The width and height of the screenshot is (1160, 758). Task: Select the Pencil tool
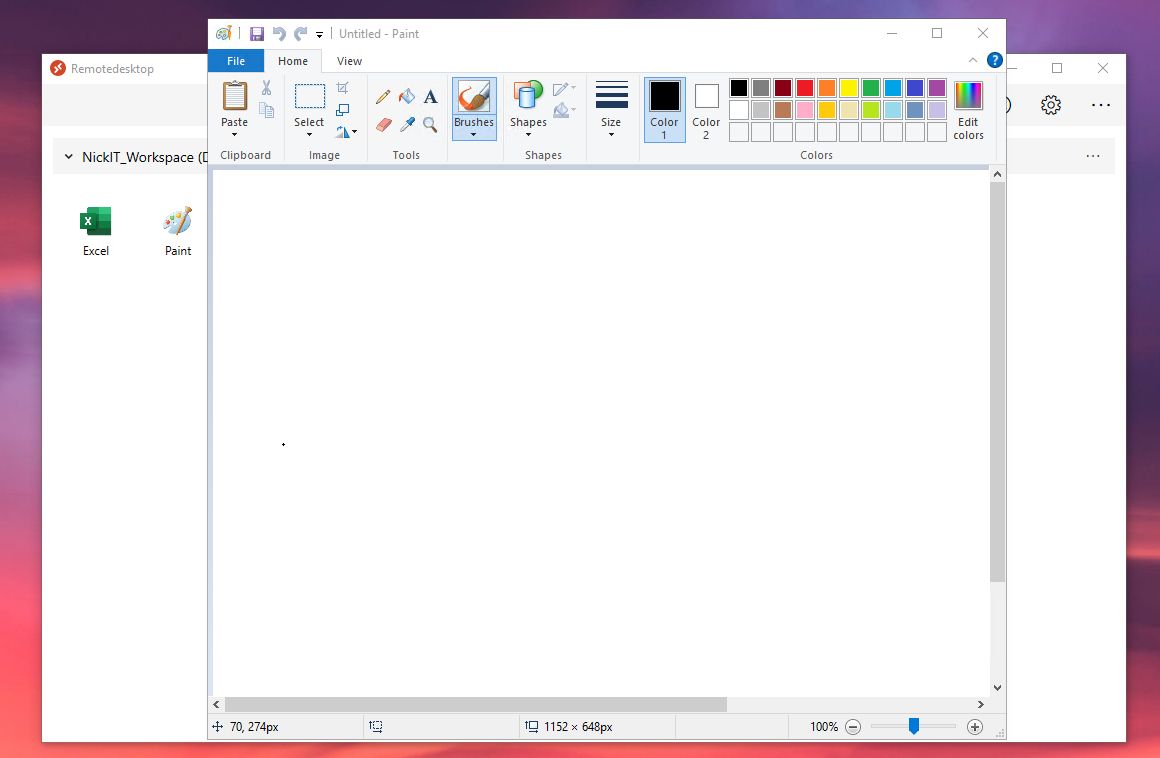pos(383,97)
